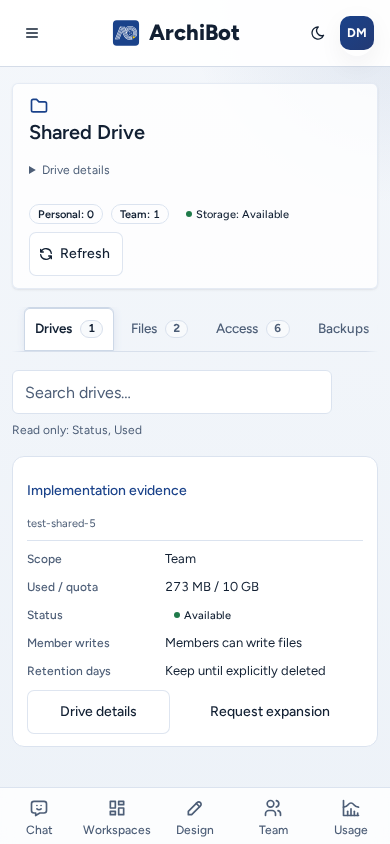Open the Implementation evidence drive link

coord(107,490)
